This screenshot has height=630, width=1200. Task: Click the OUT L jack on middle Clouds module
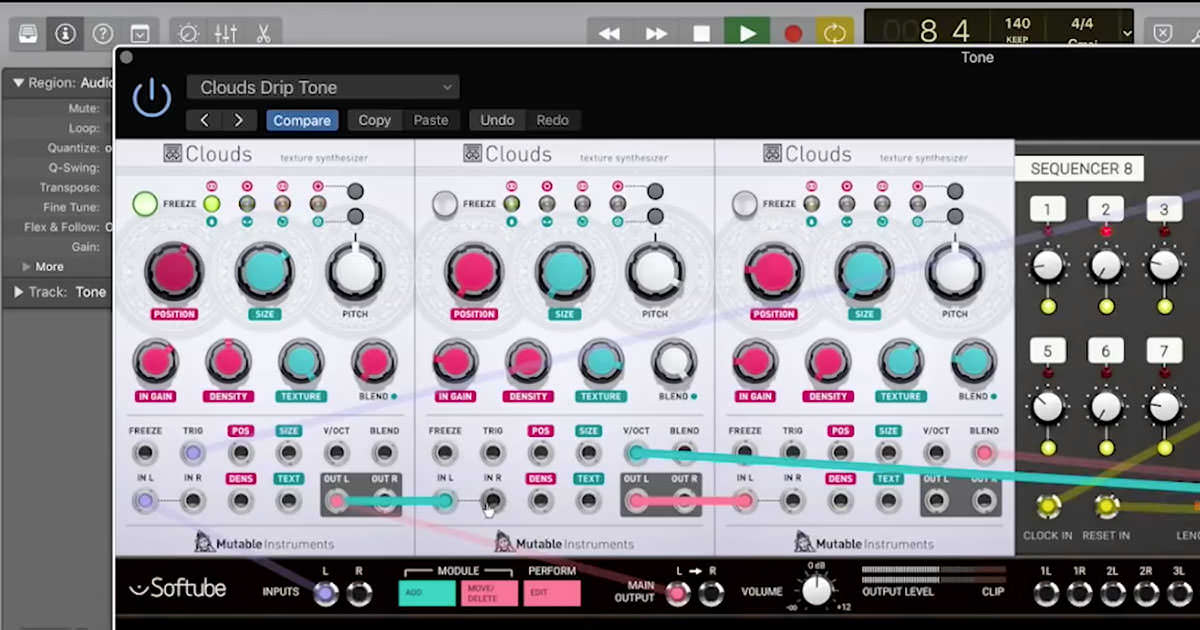coord(637,501)
